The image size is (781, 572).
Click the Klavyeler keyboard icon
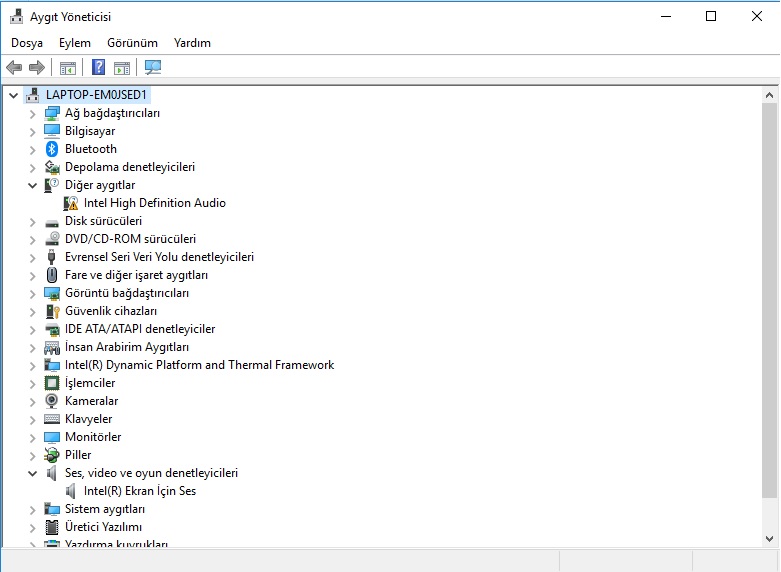coord(52,419)
